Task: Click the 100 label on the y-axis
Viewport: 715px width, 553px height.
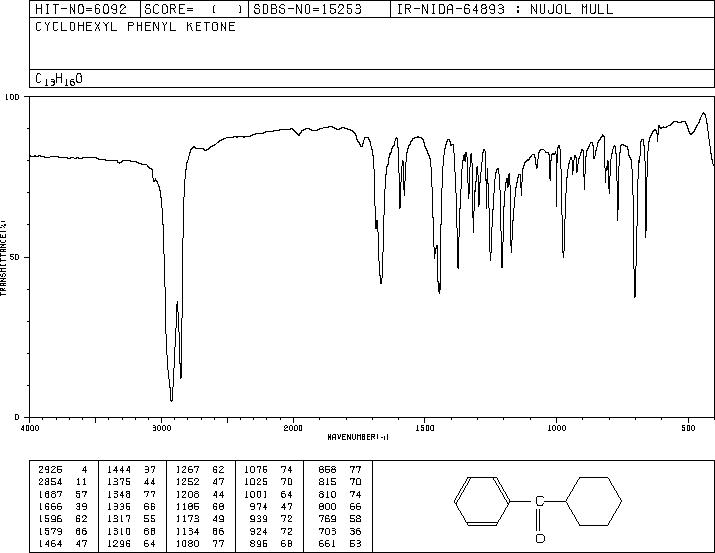Action: coord(12,97)
